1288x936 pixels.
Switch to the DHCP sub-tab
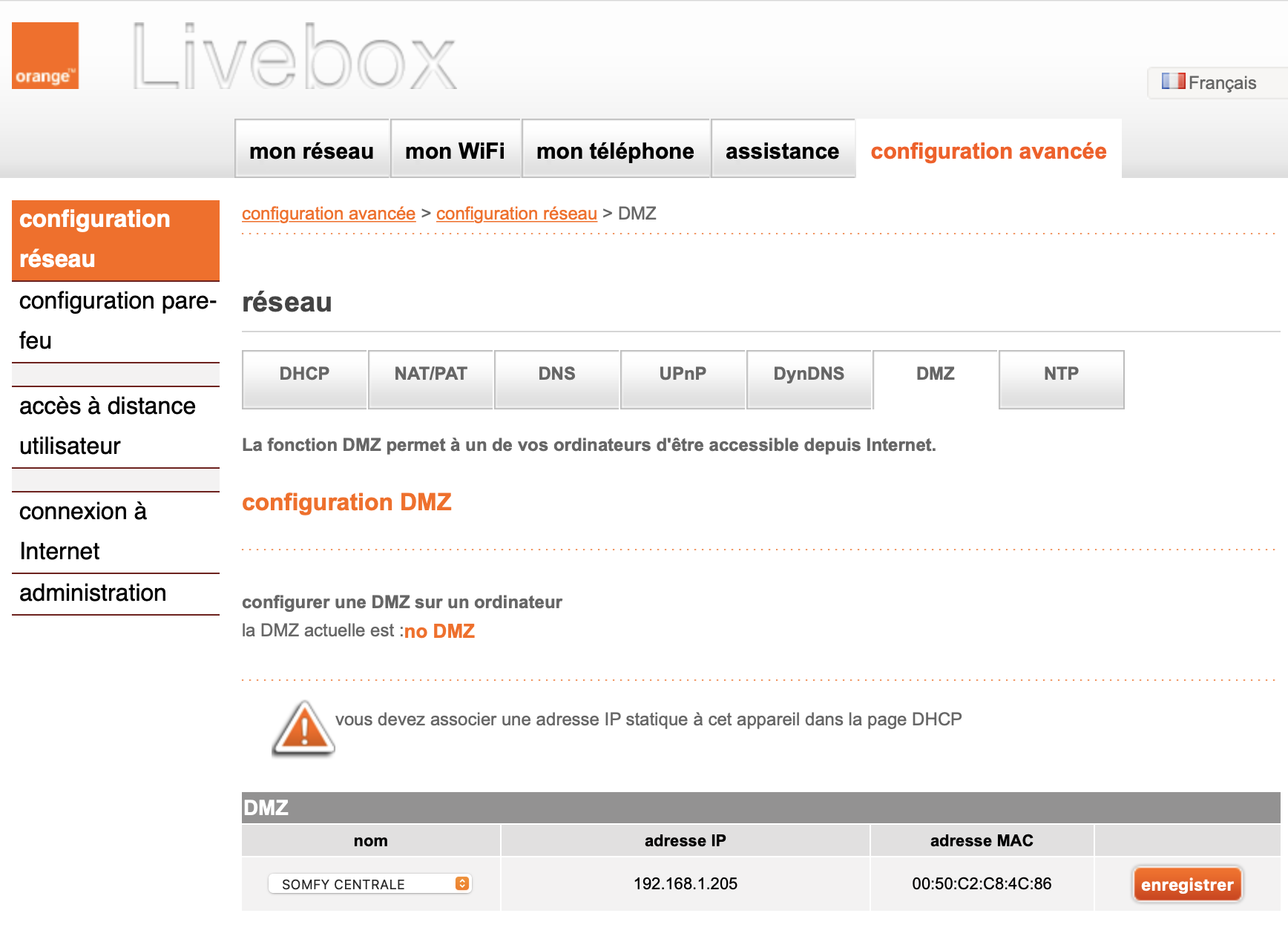304,379
